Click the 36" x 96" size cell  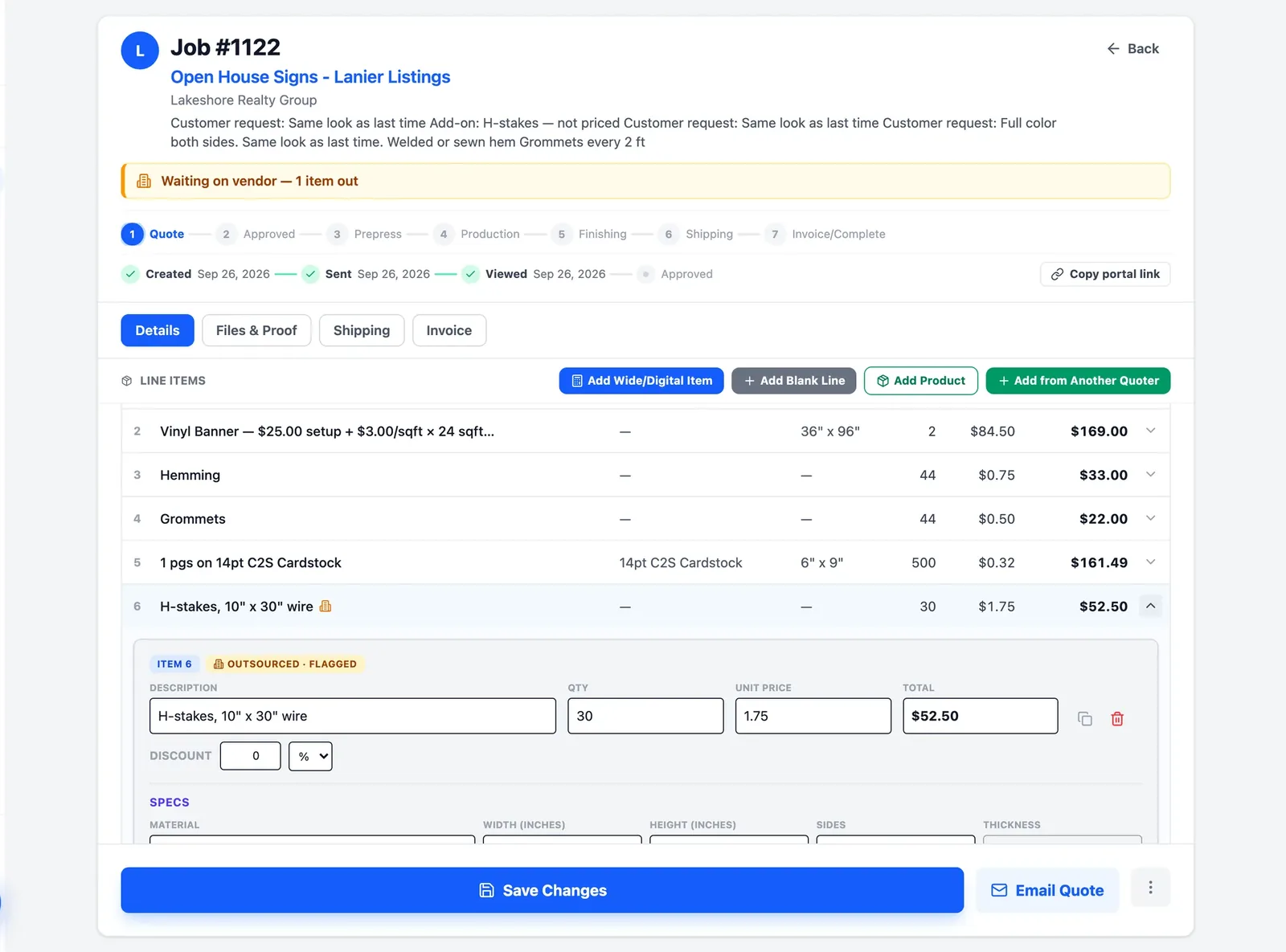[x=830, y=431]
